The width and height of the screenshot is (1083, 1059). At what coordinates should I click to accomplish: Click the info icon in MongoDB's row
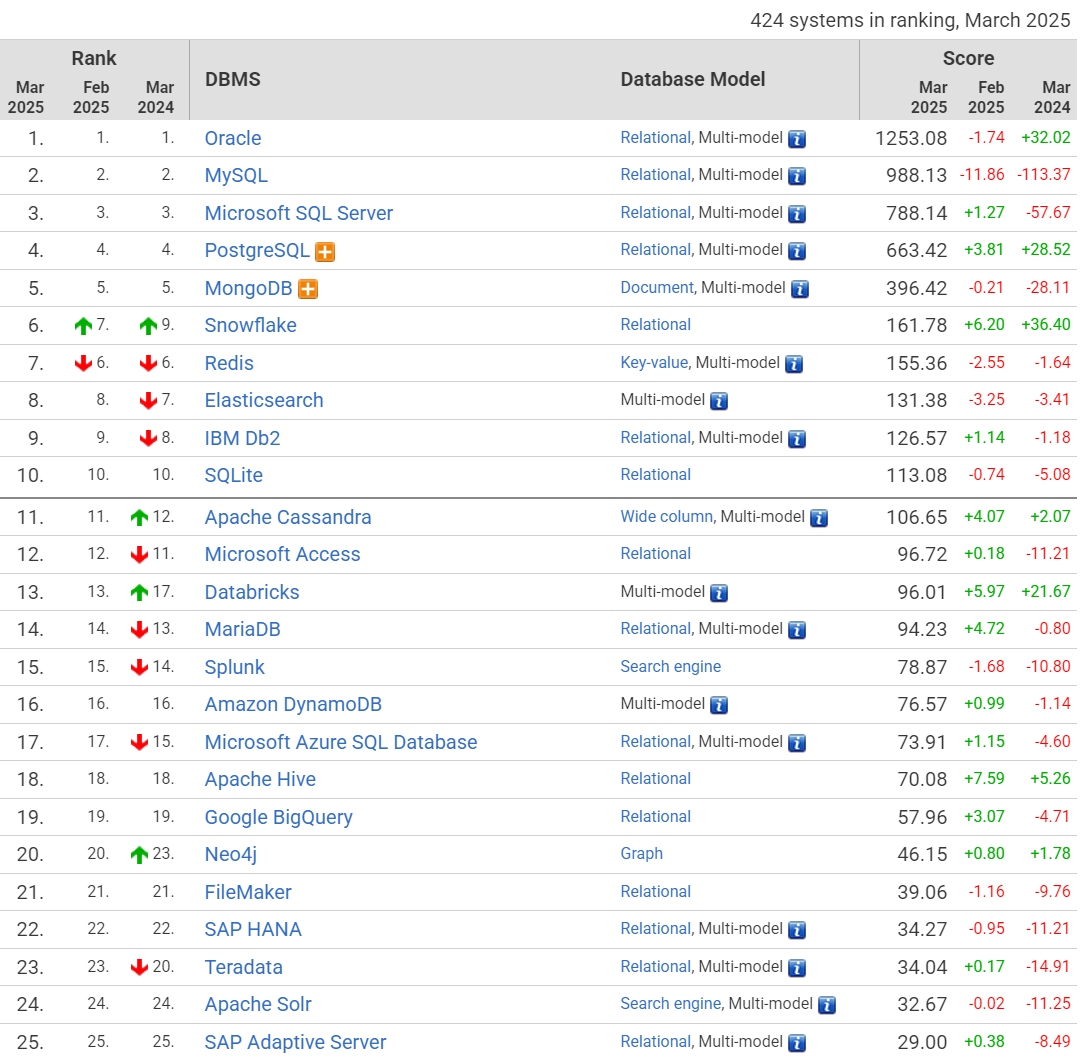[x=800, y=289]
